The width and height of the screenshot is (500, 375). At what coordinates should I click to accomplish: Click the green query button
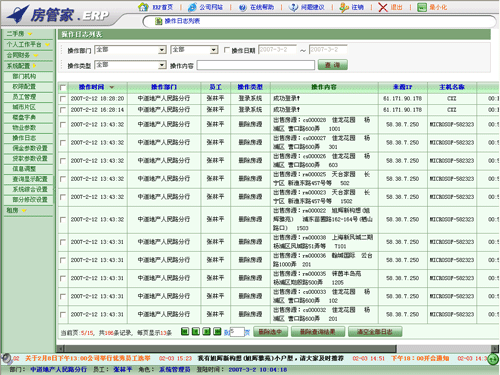tap(333, 65)
